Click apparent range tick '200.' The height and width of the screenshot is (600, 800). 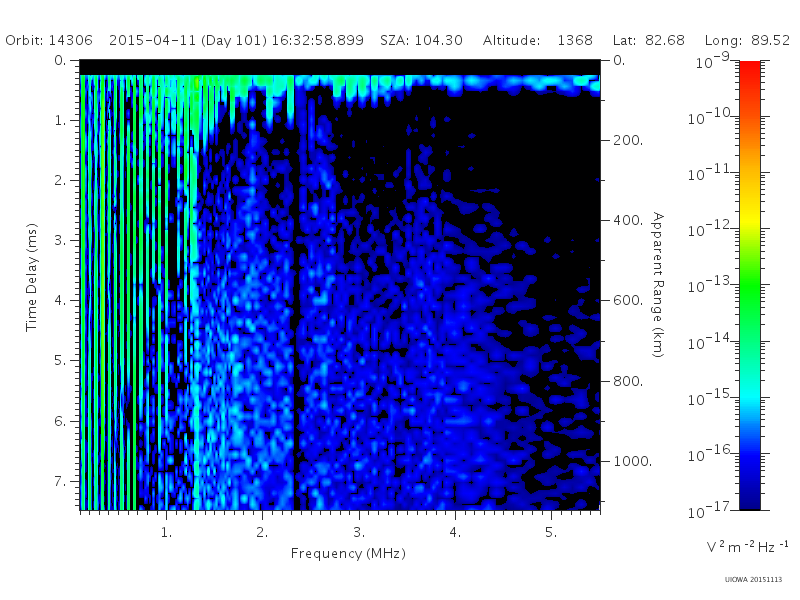point(628,140)
